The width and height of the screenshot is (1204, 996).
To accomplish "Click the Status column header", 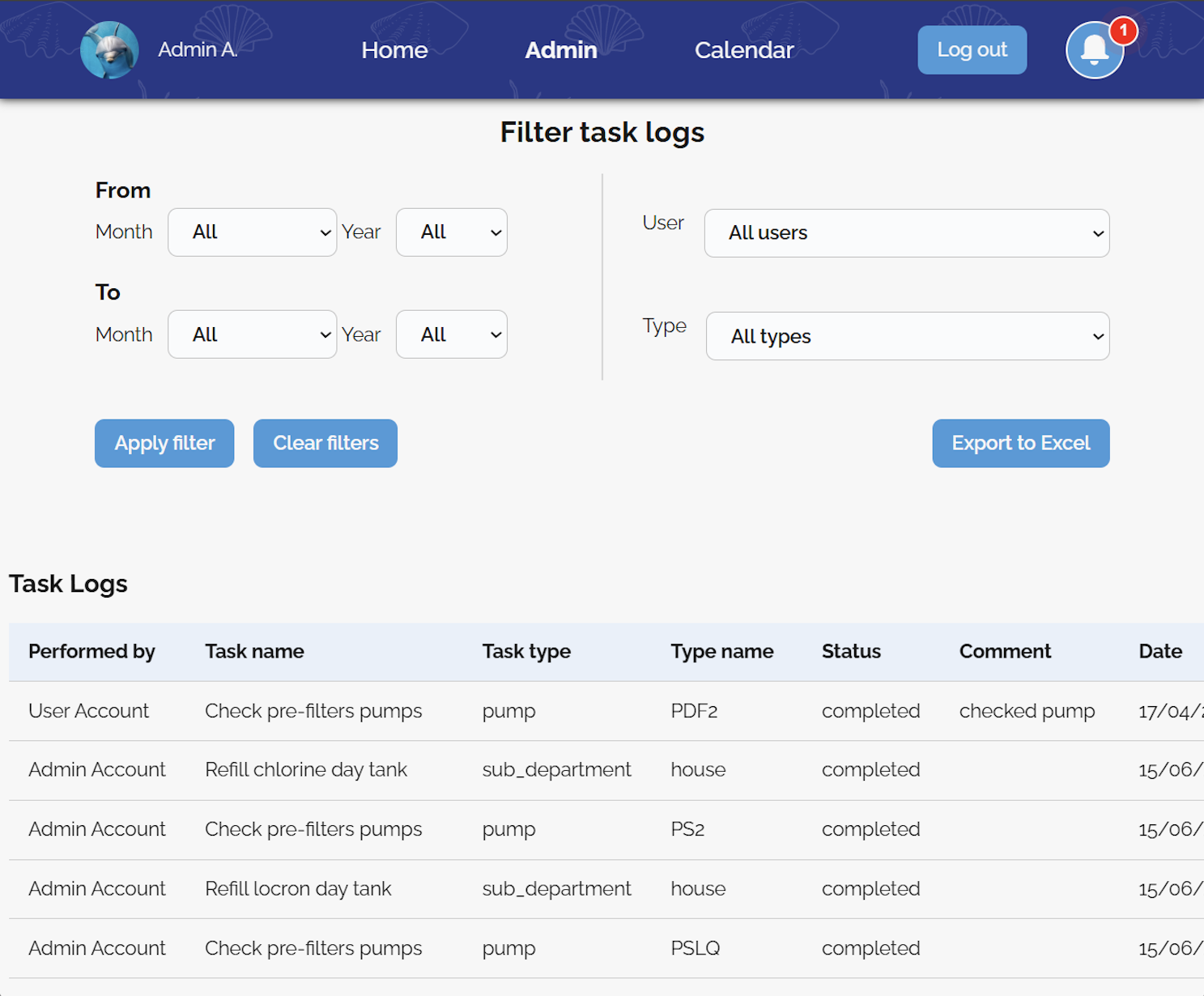I will pyautogui.click(x=851, y=651).
